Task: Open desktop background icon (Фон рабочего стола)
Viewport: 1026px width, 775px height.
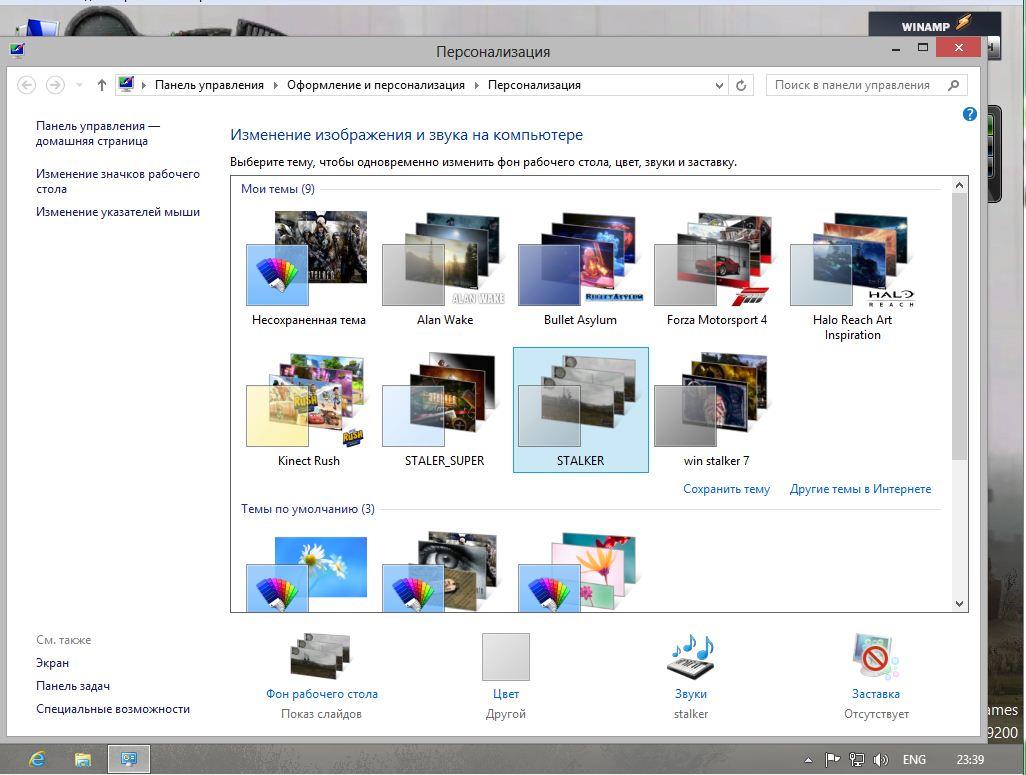Action: click(321, 656)
